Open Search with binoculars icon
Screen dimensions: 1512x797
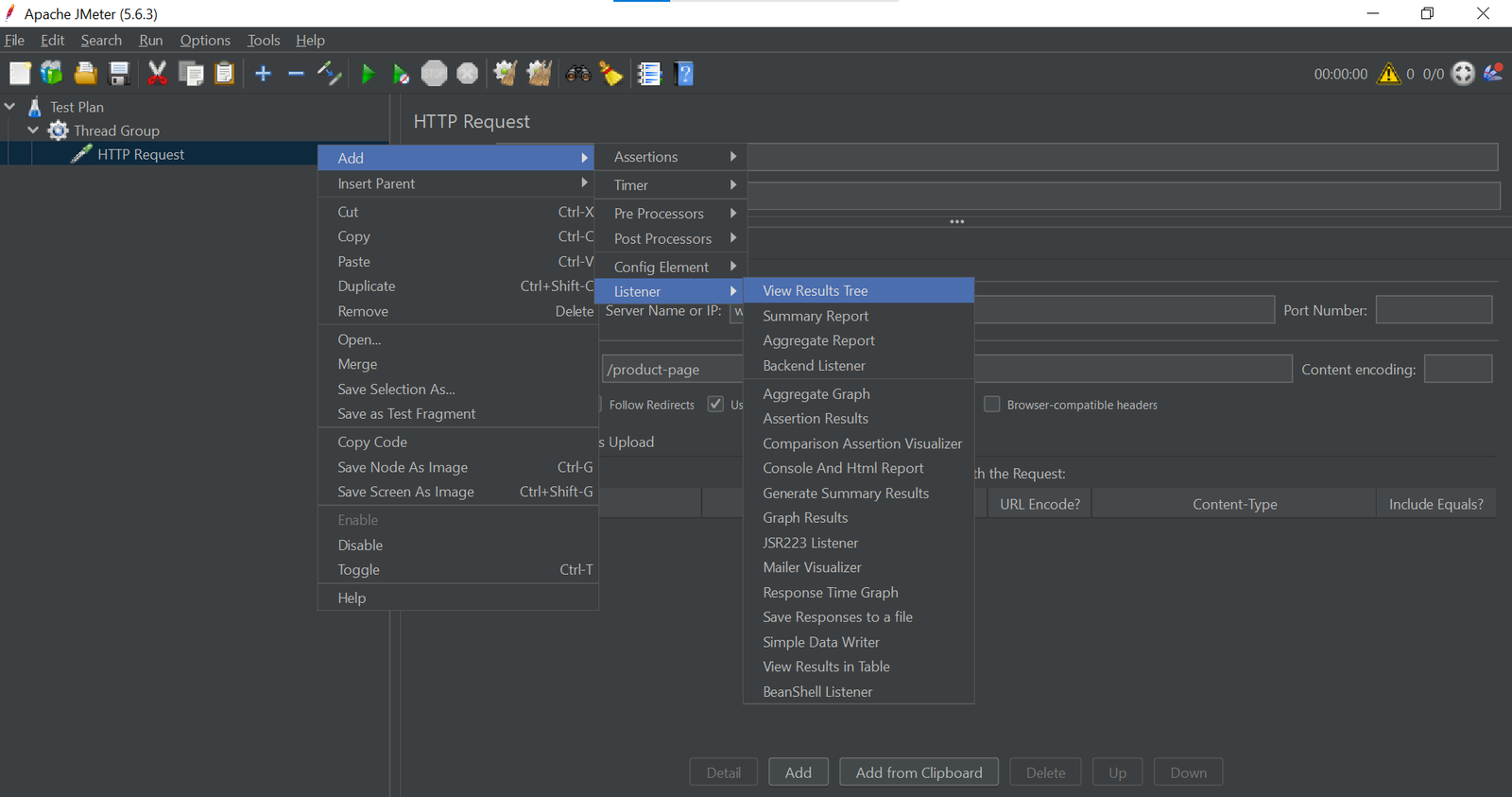578,74
